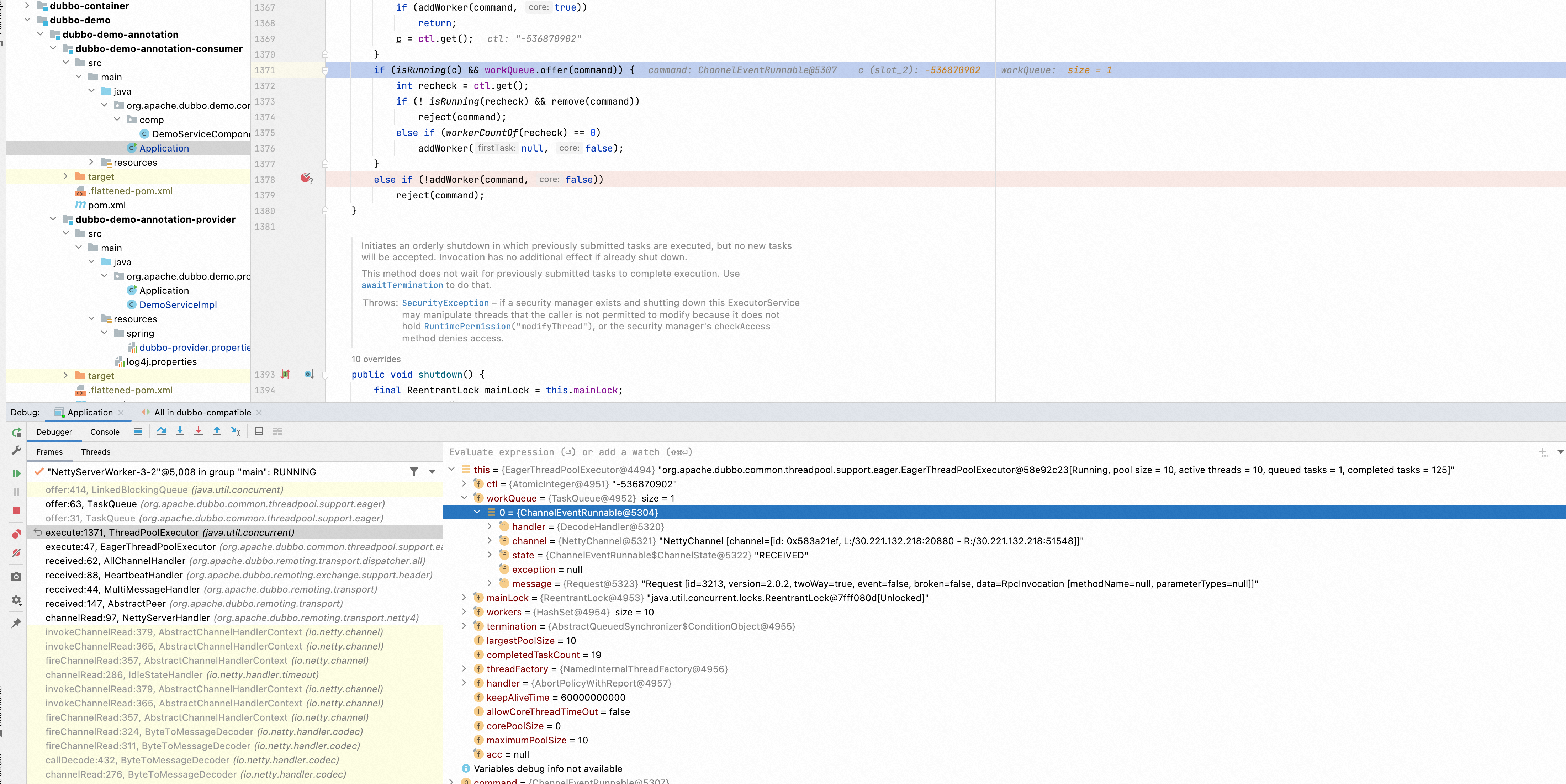This screenshot has height=784, width=1566.
Task: Toggle the frames filter funnel icon
Action: click(414, 472)
